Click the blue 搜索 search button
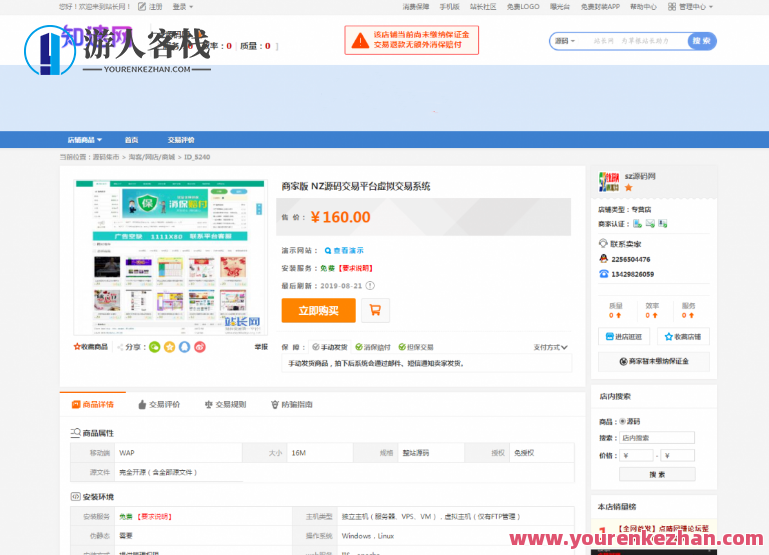769x555 pixels. coord(702,41)
